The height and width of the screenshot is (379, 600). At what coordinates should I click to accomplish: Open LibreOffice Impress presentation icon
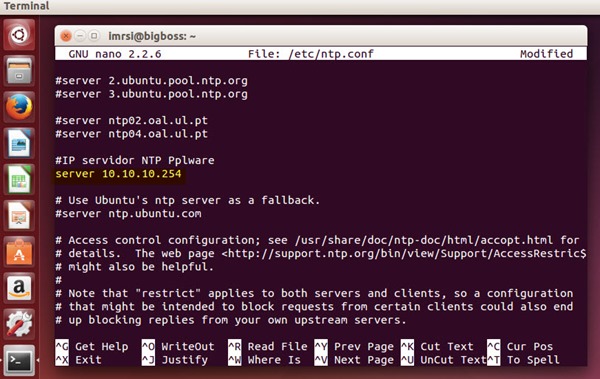tap(19, 215)
